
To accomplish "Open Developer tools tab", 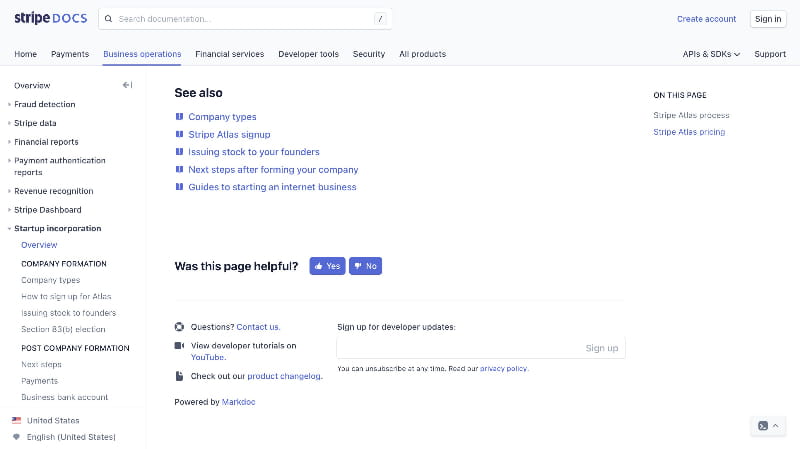I will (x=308, y=54).
